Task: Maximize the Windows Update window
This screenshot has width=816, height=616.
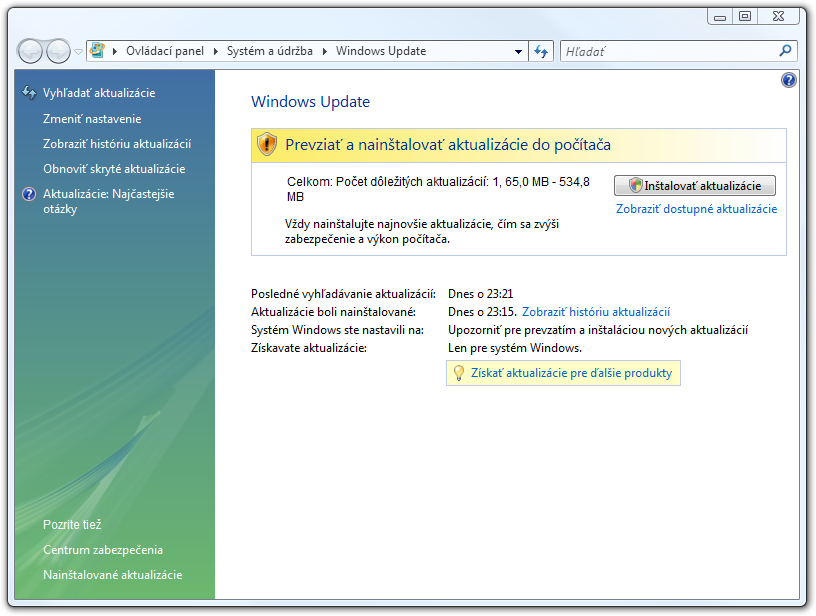Action: point(745,17)
